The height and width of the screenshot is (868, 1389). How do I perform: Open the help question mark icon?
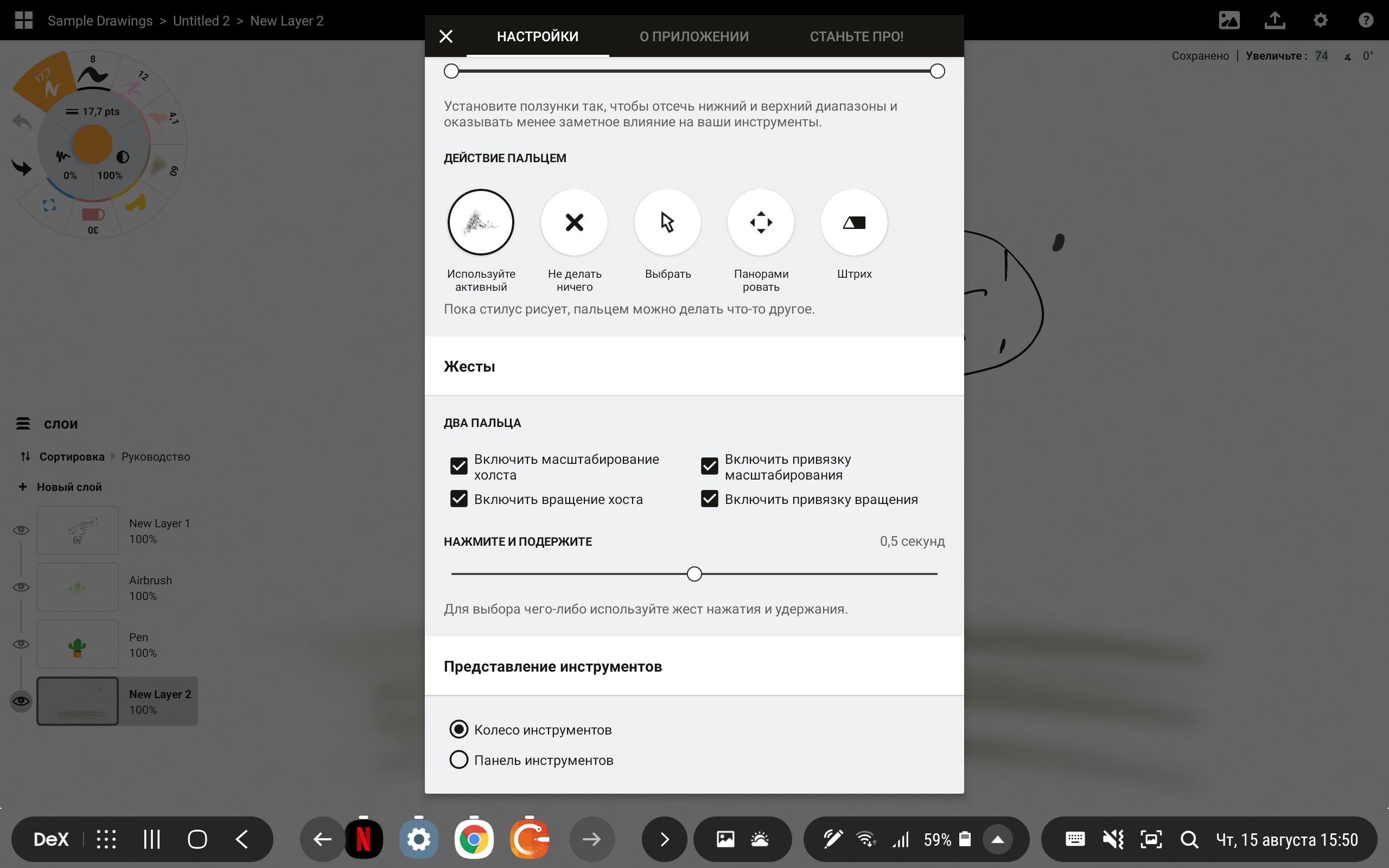1366,20
